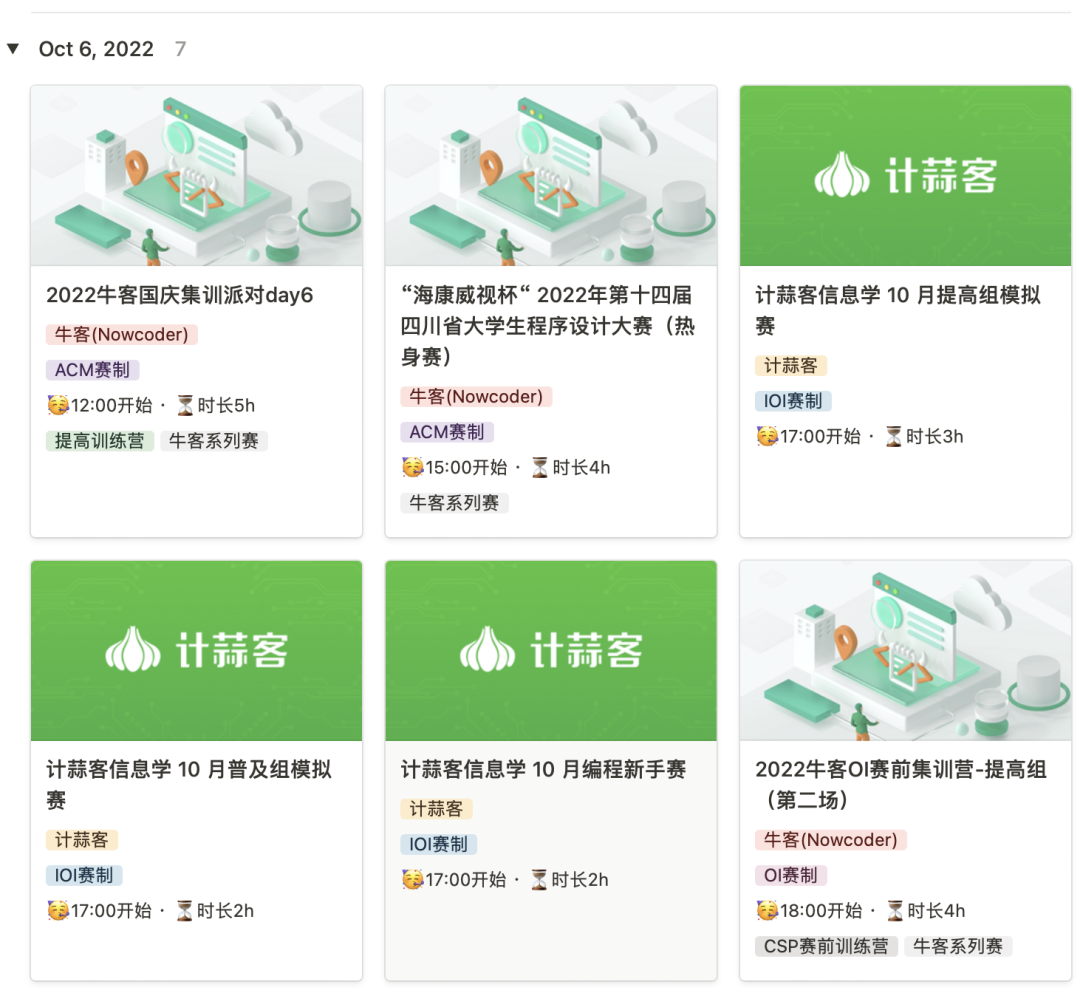This screenshot has height=993, width=1080.
Task: Open the 2022牛客国庆集训派对day6 title
Action: 180,295
